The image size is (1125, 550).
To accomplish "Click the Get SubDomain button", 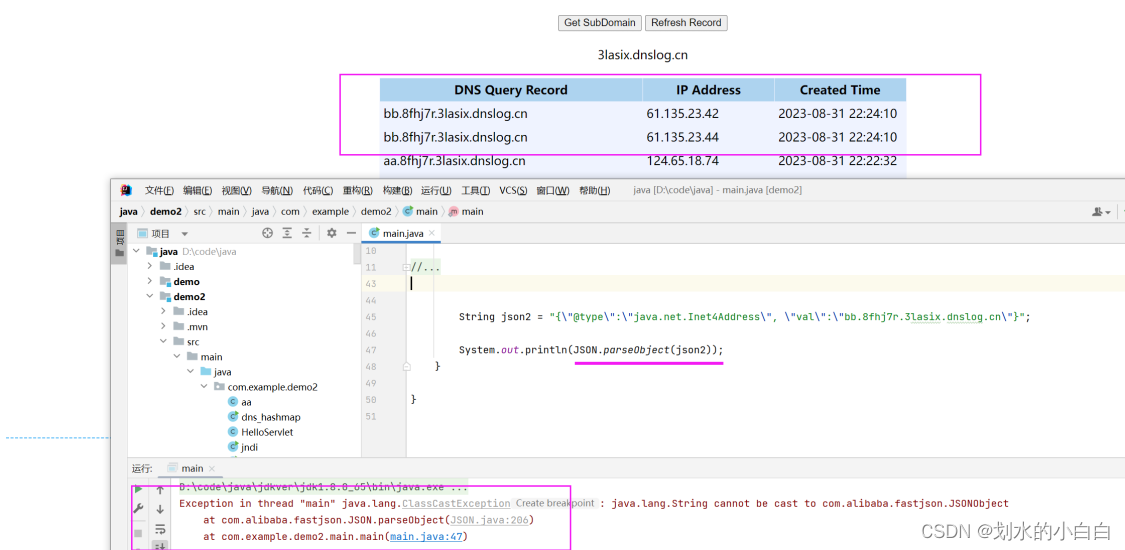I will pyautogui.click(x=600, y=22).
